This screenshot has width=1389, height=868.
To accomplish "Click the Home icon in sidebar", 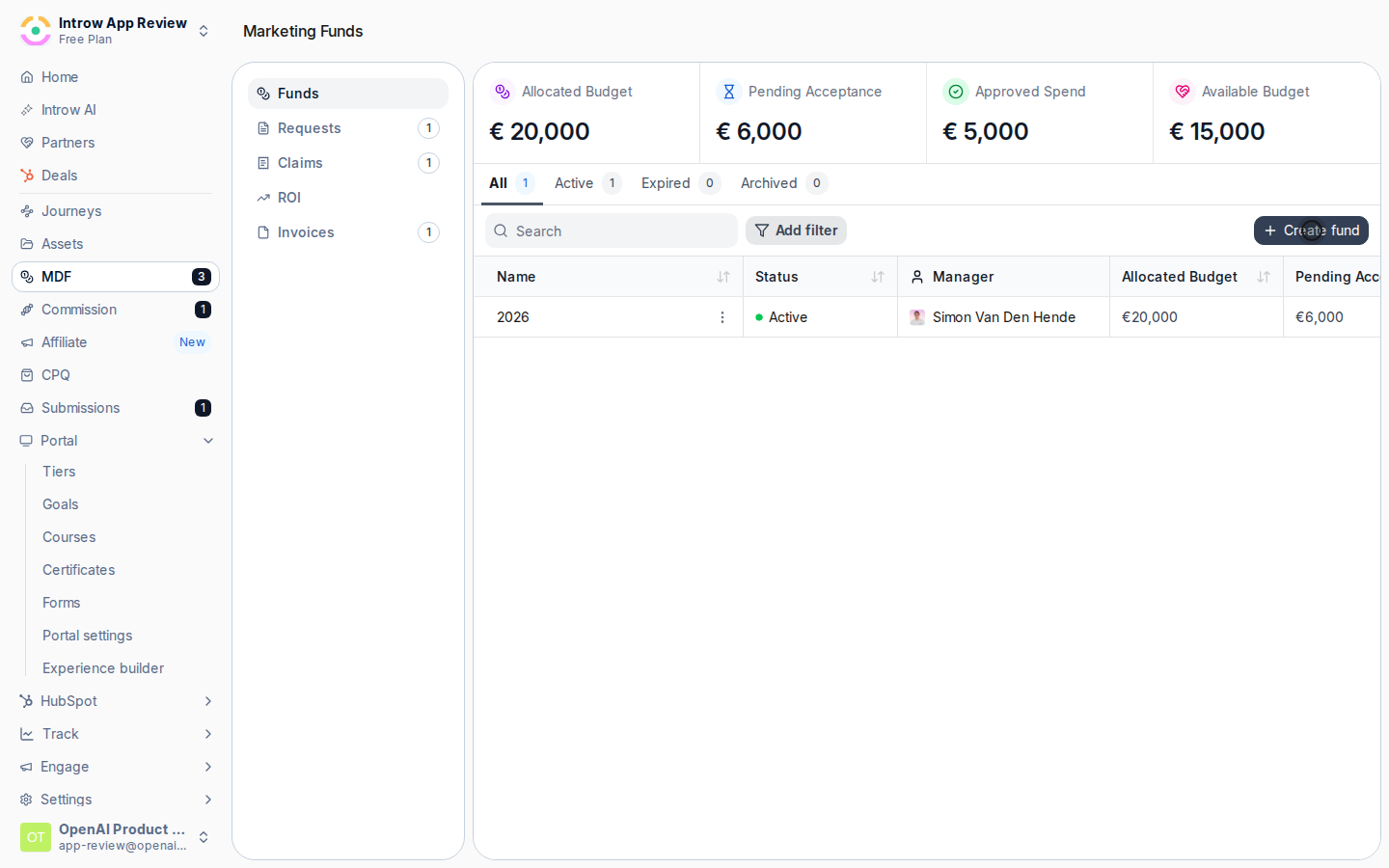I will 27,77.
